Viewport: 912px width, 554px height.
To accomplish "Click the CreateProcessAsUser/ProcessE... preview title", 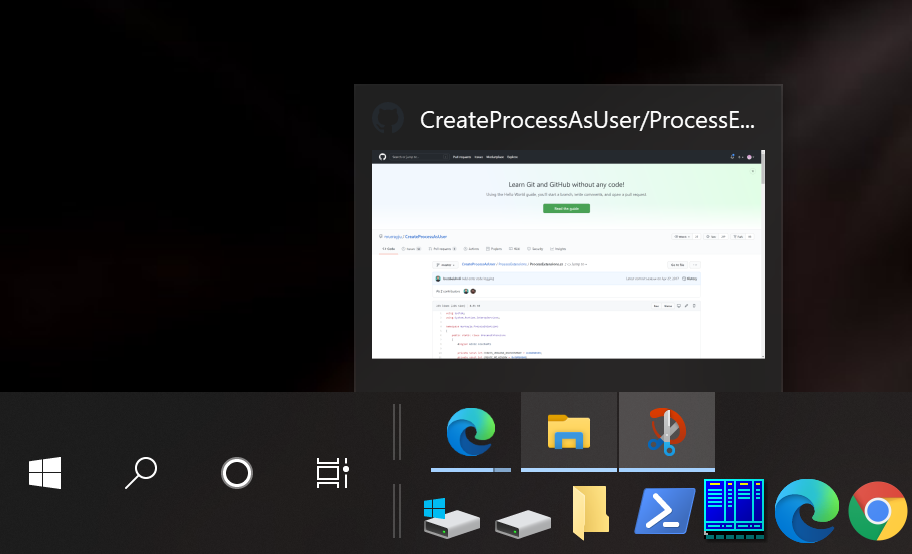I will point(587,120).
